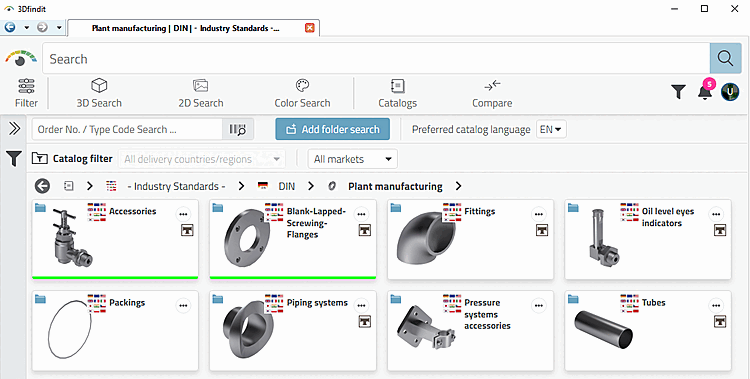Click the breadcrumb back arrow
This screenshot has width=750, height=379.
click(43, 186)
